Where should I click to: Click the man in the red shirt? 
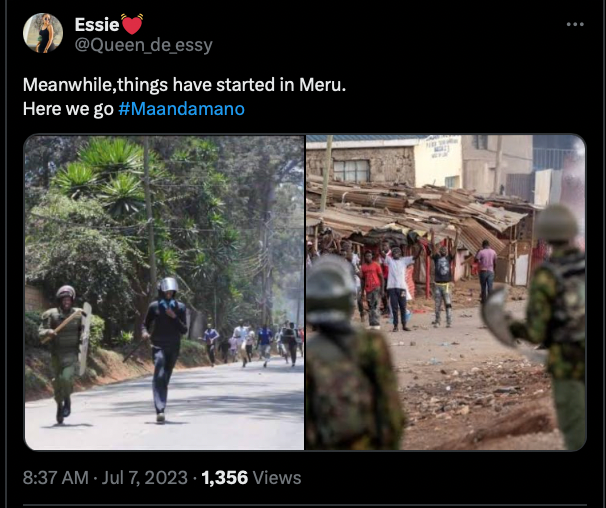click(x=372, y=289)
